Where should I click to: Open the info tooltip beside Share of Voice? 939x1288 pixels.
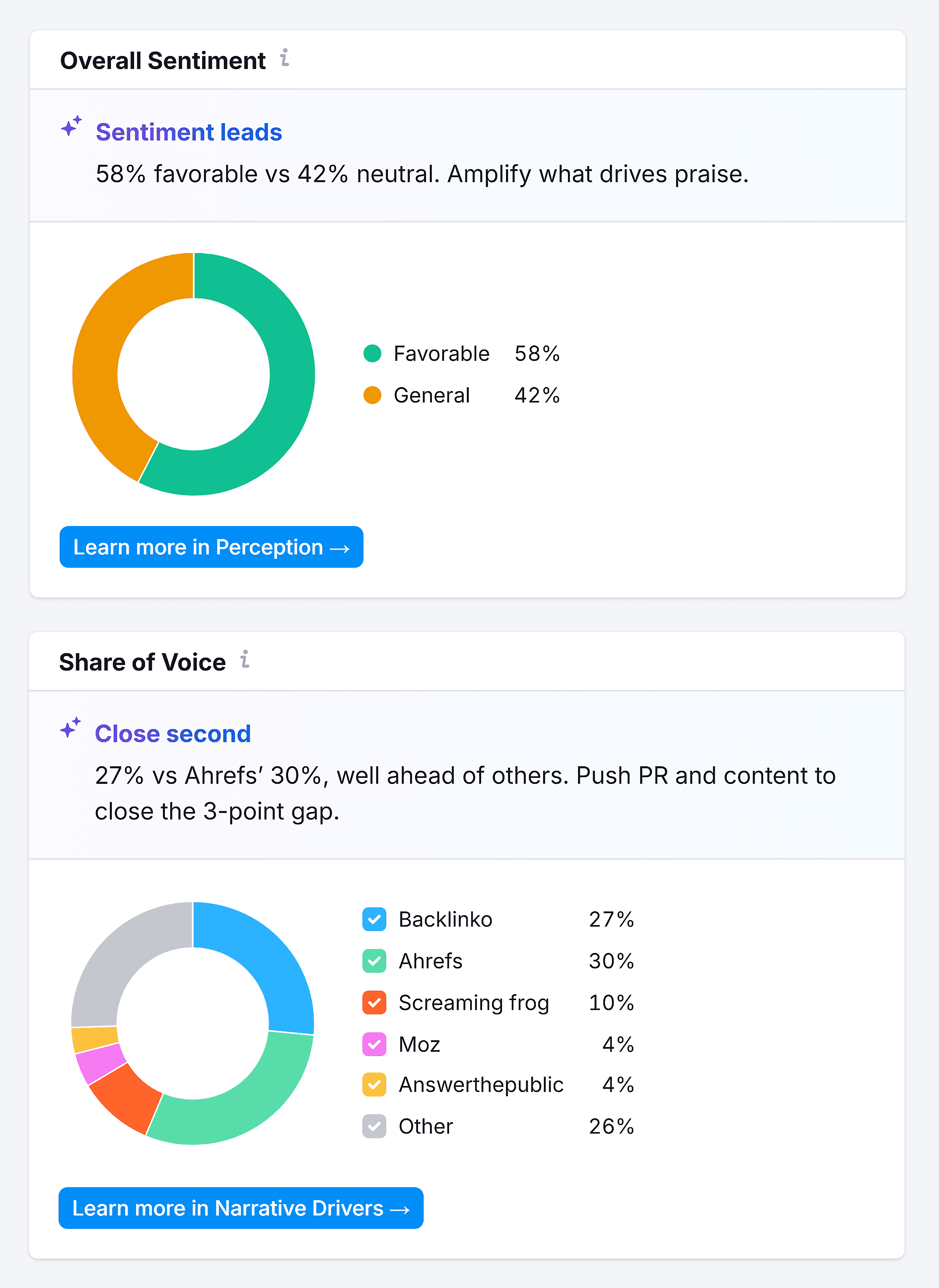tap(245, 660)
